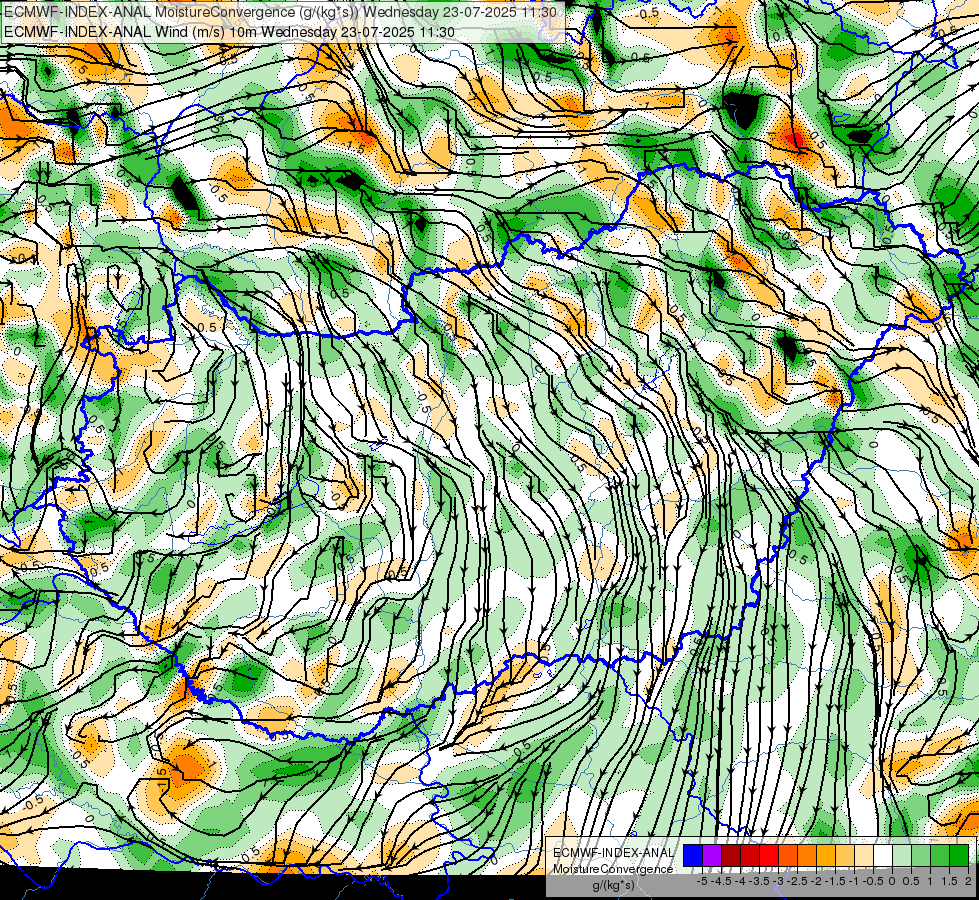The image size is (979, 900).
Task: Click the 0 legend tick label
Action: pyautogui.click(x=892, y=881)
